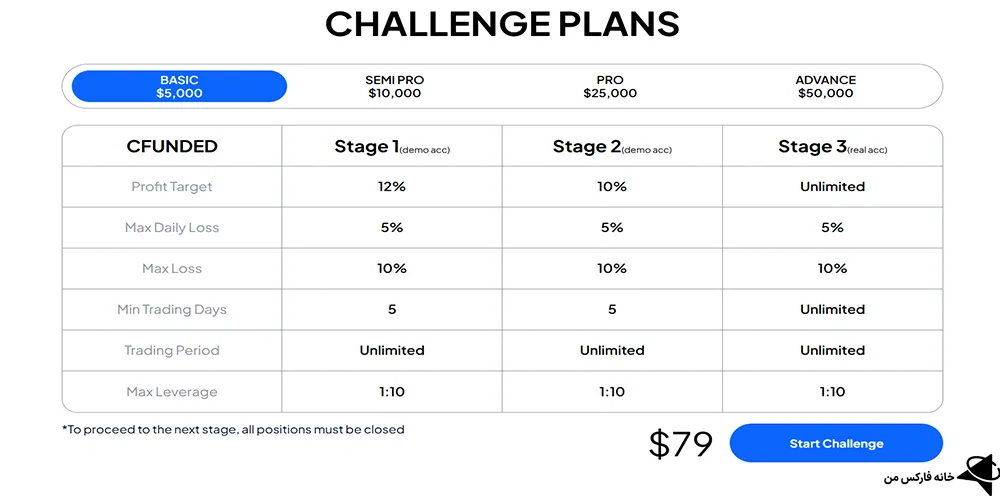This screenshot has width=1000, height=500.
Task: Switch to the SEMI PRO $10,000 plan
Action: pos(394,86)
